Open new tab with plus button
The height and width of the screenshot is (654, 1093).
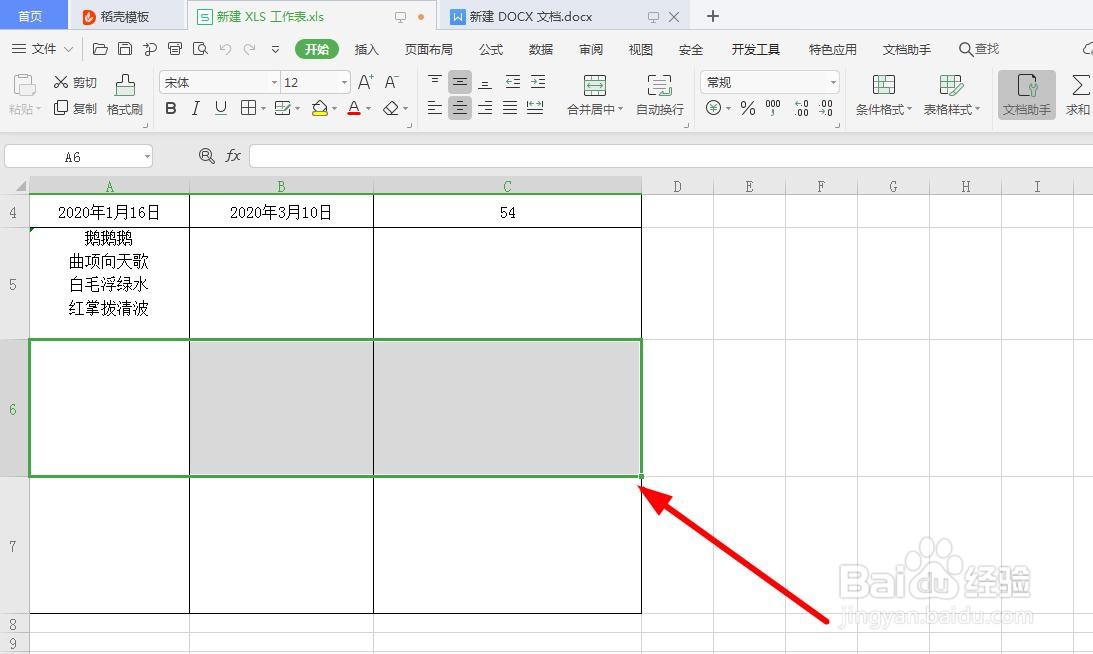point(712,16)
